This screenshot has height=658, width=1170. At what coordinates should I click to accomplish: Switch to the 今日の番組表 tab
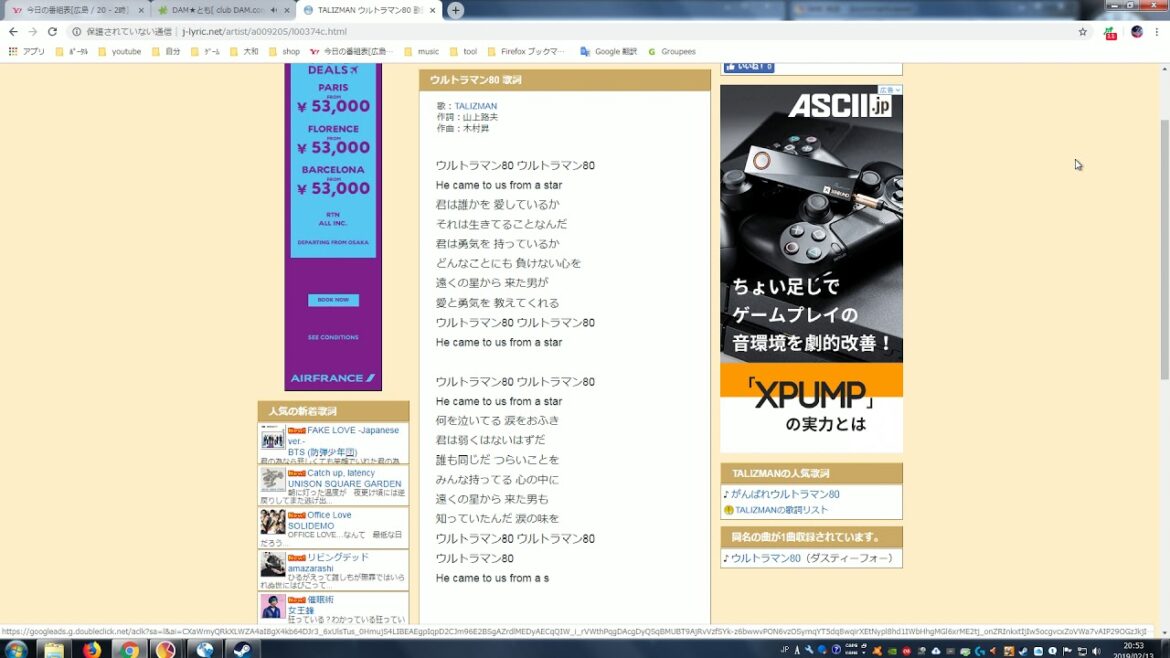(x=70, y=10)
